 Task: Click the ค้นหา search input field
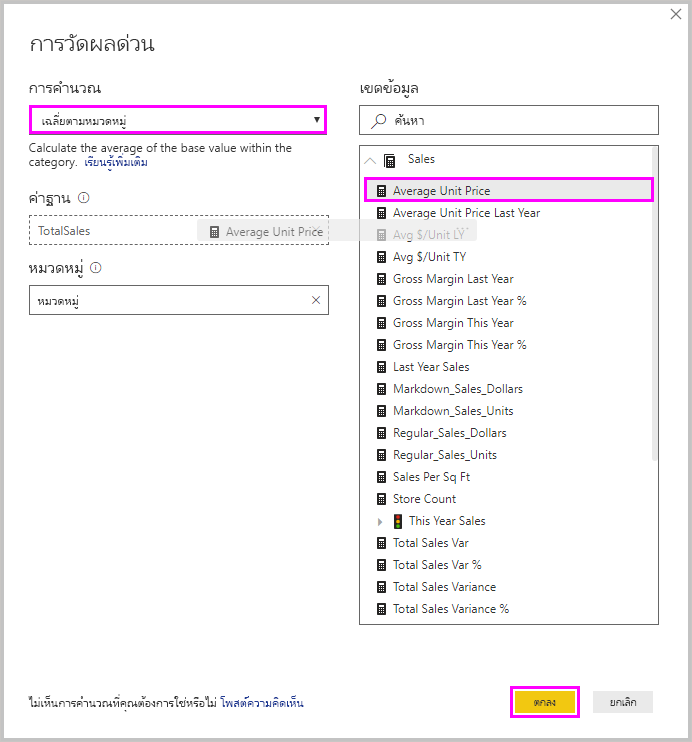(x=509, y=120)
